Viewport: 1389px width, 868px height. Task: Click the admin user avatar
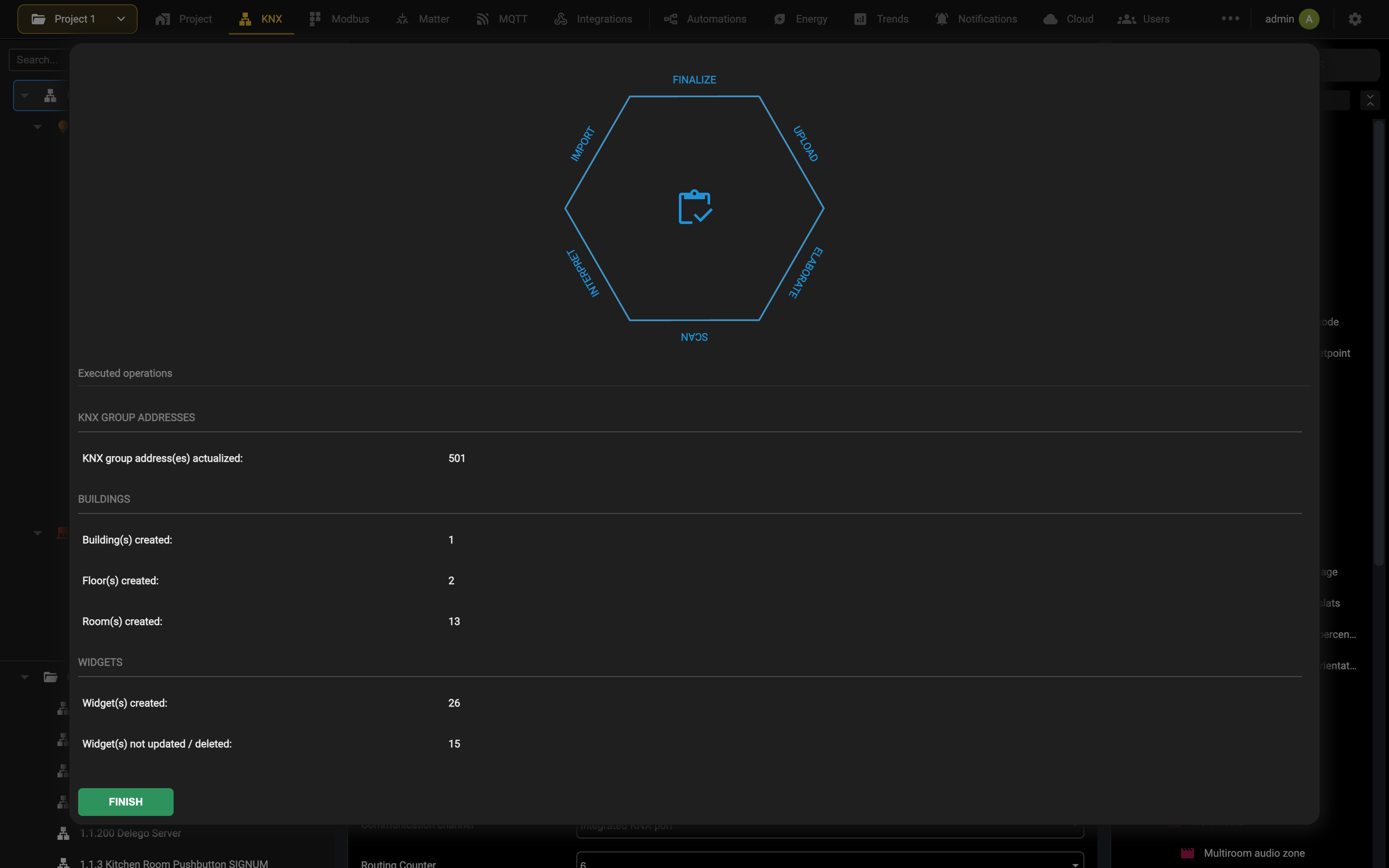[x=1309, y=19]
